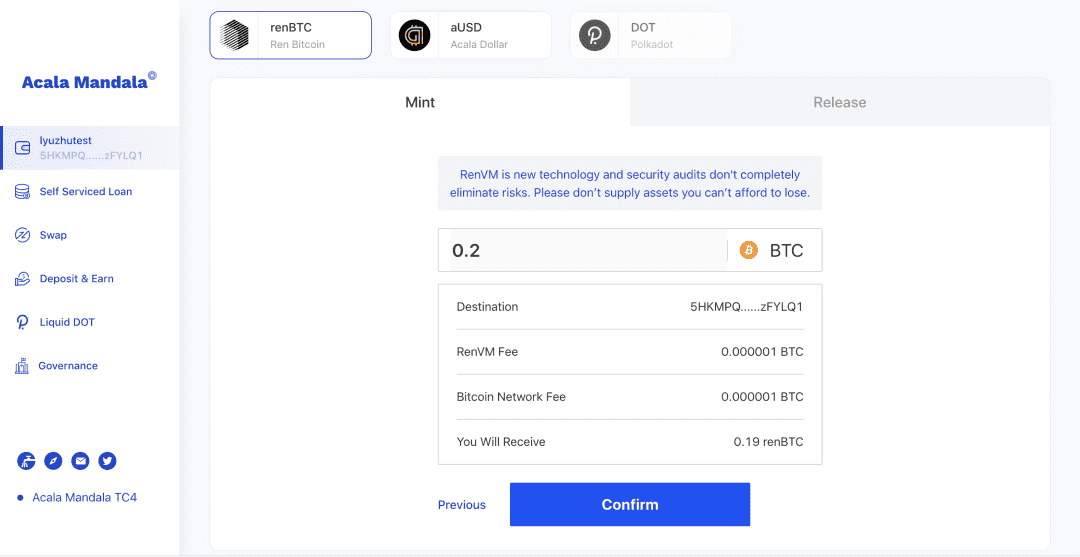Click the Swap icon in sidebar
The image size is (1080, 557).
22,235
